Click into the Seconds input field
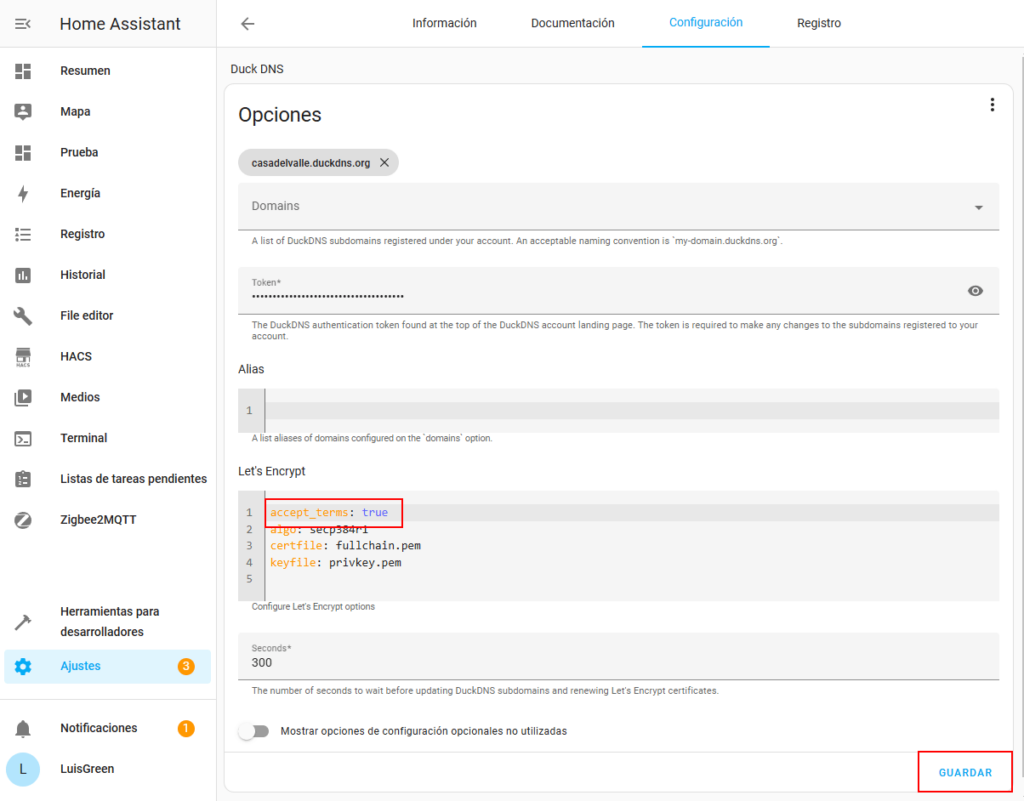 pos(618,662)
